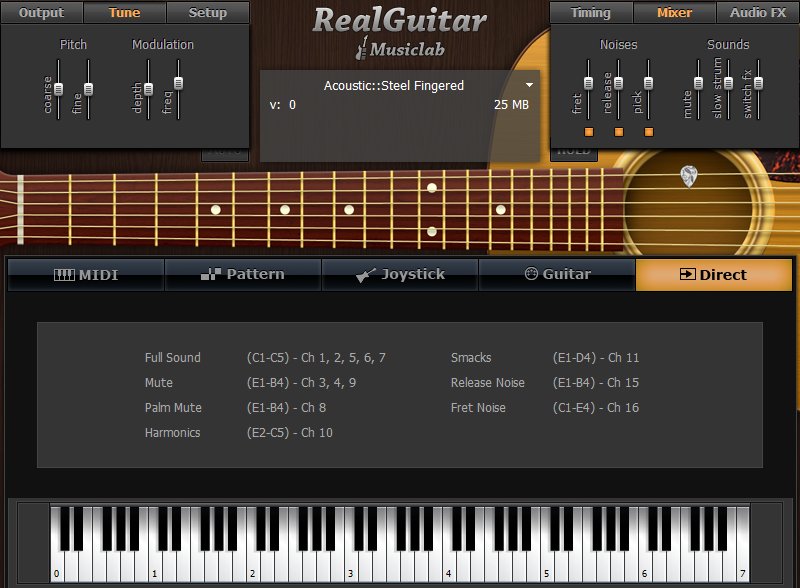Click the modulation depth slider handle
The image size is (800, 588).
[x=149, y=88]
